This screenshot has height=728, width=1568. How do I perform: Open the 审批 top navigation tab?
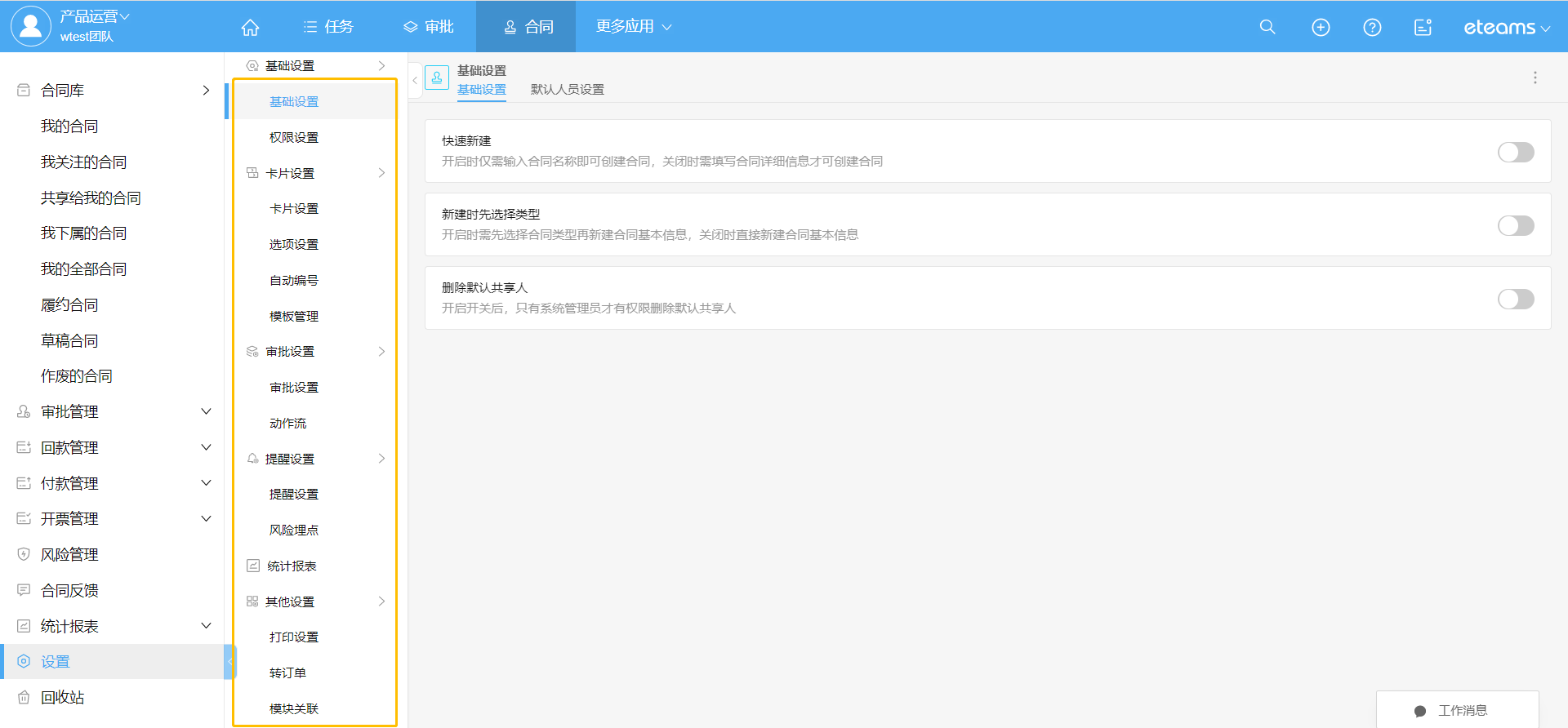point(429,27)
